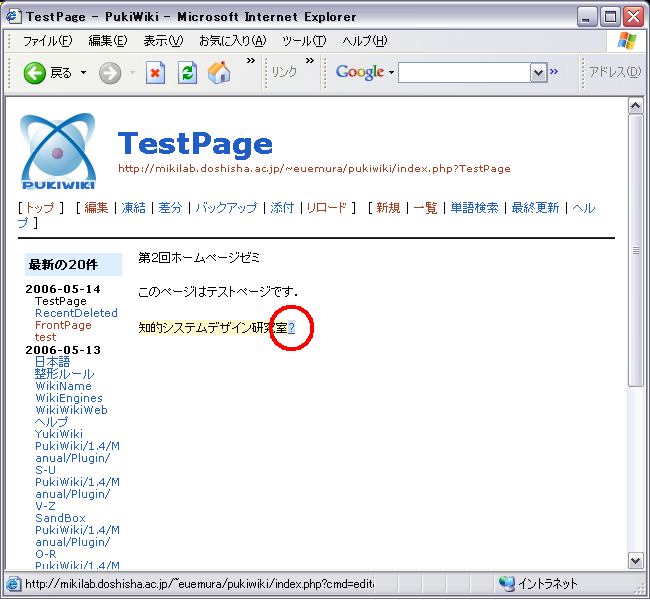Click the page URL text under the title

(x=314, y=168)
